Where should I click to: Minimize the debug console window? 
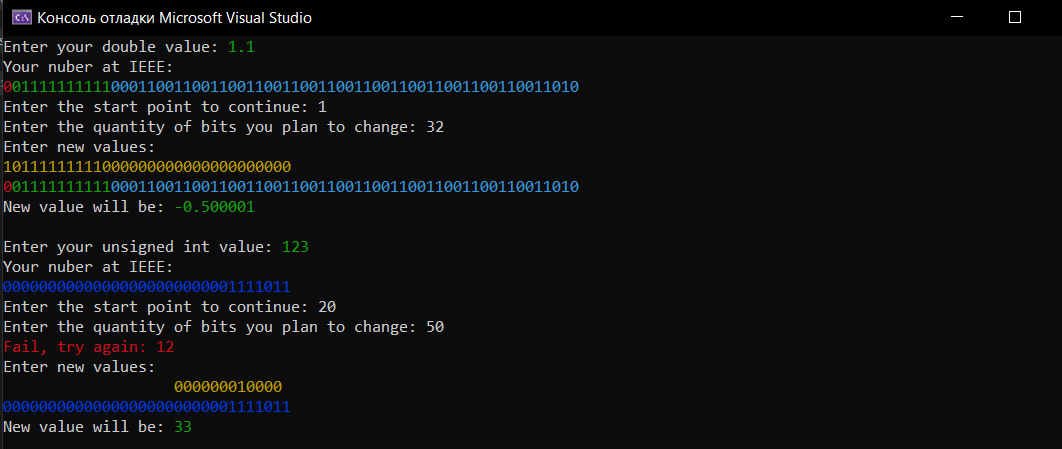(x=956, y=18)
